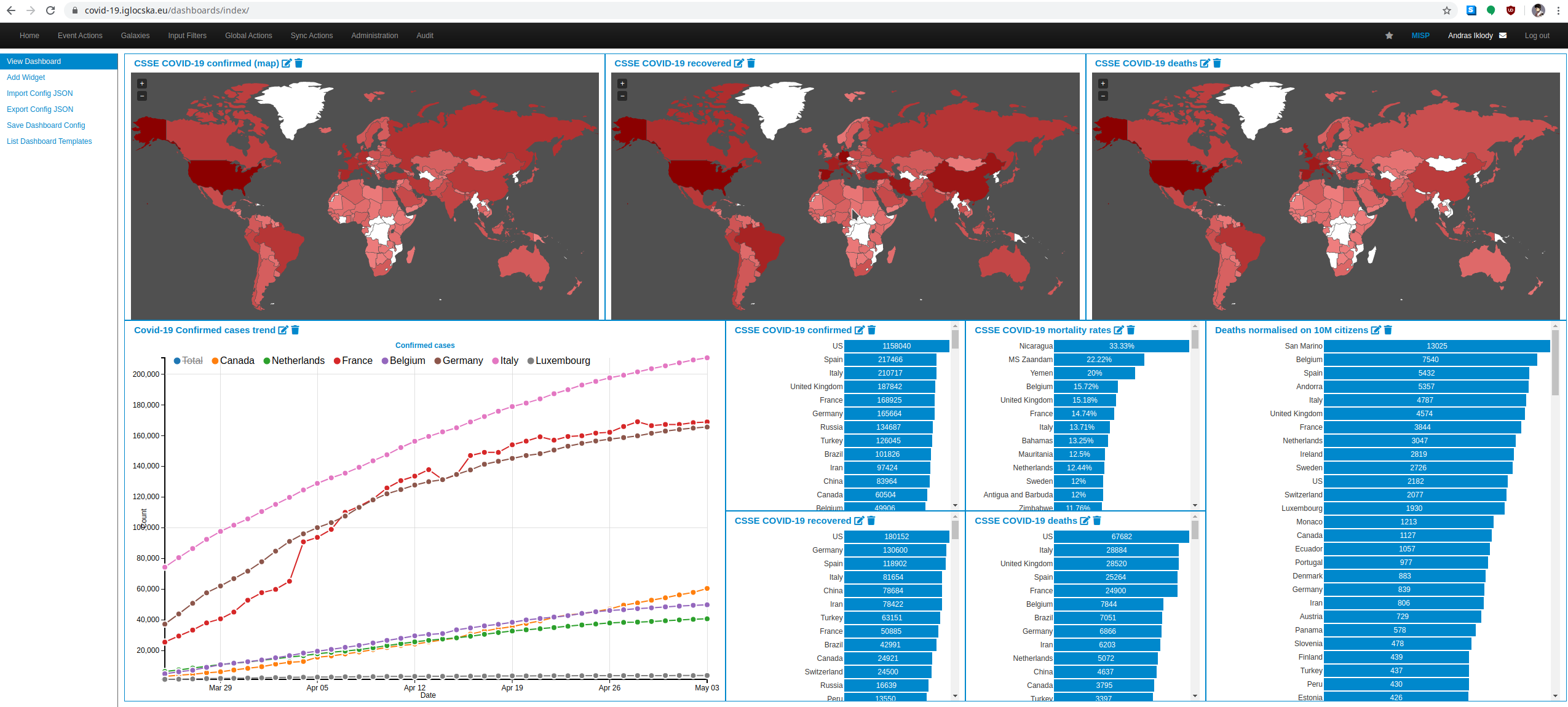The width and height of the screenshot is (1568, 707).
Task: Zoom in on the confirmed cases map
Action: (142, 84)
